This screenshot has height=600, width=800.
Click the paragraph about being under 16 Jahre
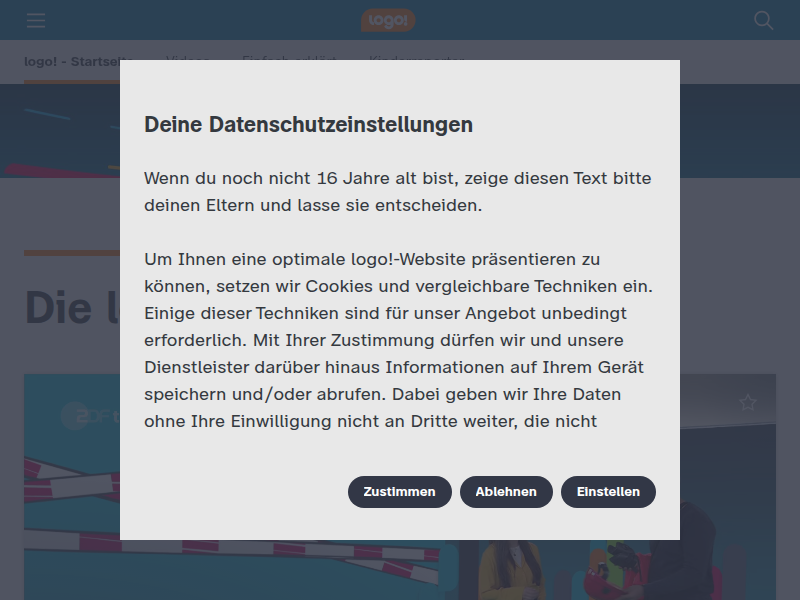click(397, 192)
